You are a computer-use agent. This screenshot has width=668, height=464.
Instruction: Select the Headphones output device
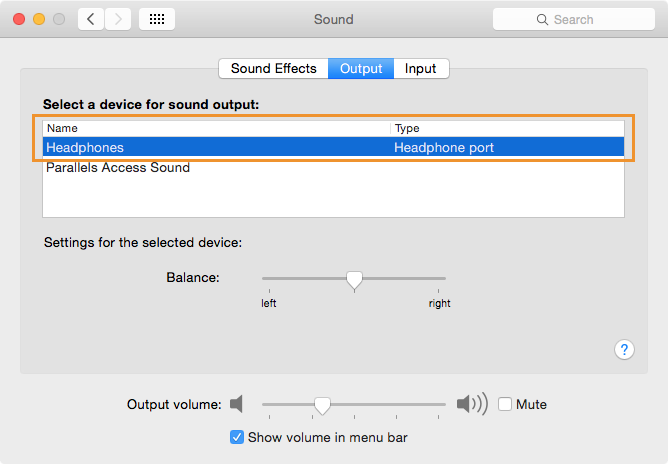click(x=334, y=147)
